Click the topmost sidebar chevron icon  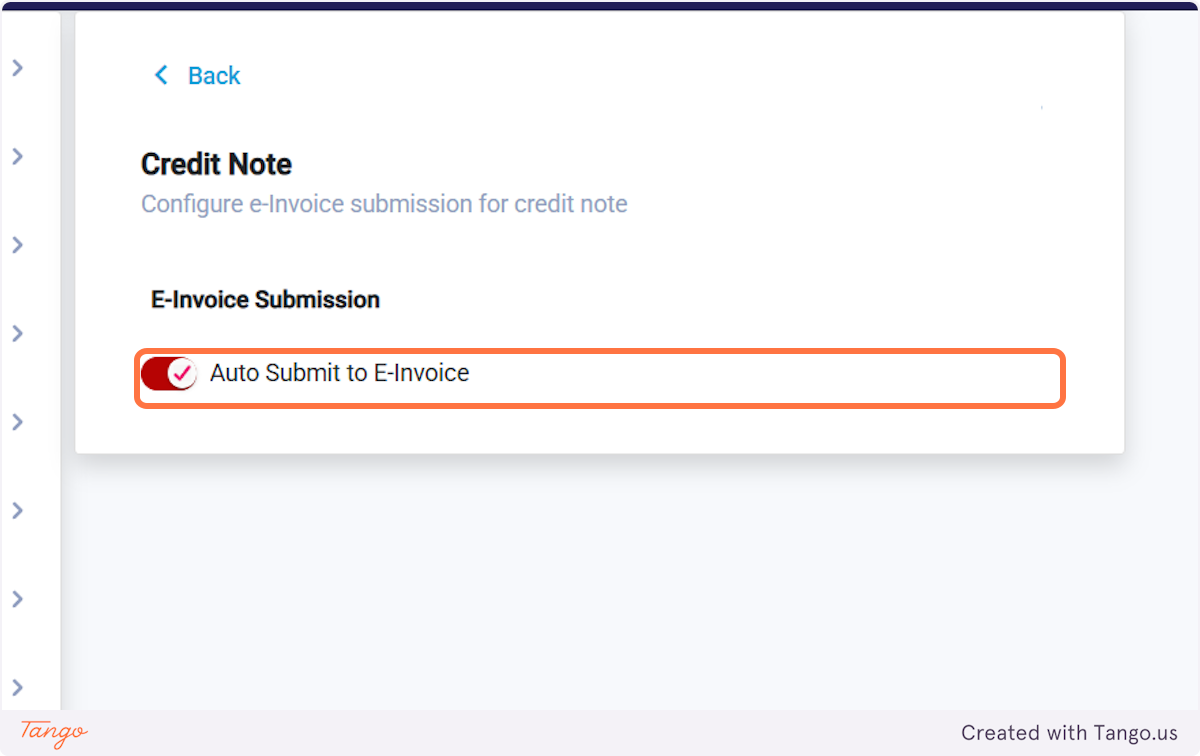17,68
